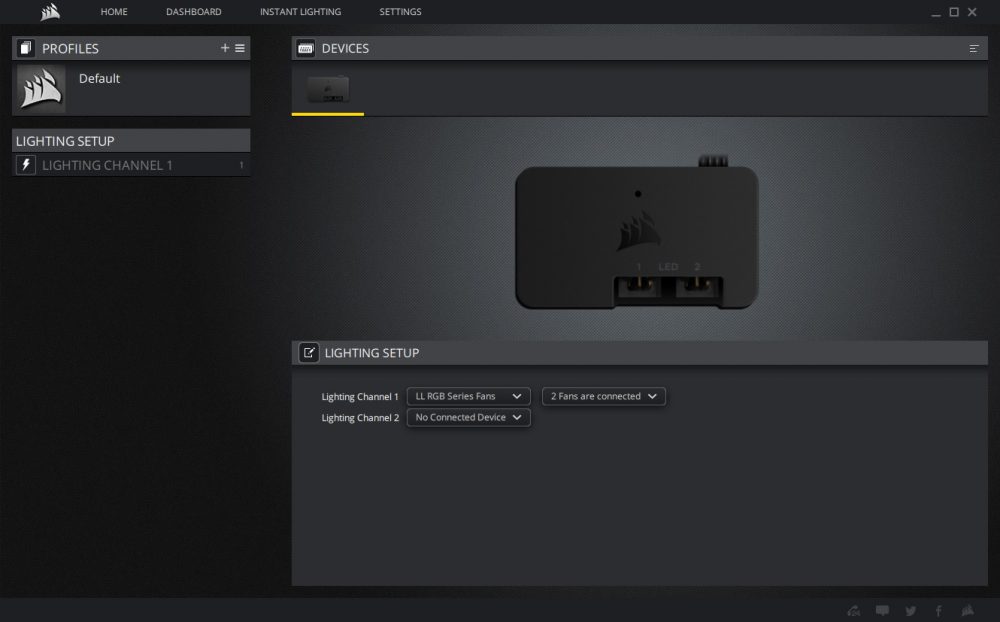Image resolution: width=1000 pixels, height=622 pixels.
Task: Click the Corsair sails logo in top bar
Action: click(50, 11)
